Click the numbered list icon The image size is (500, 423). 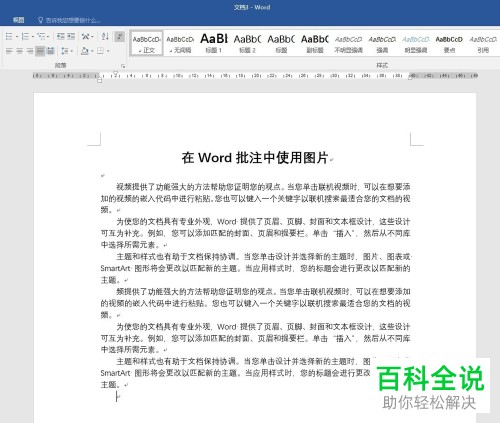click(25, 36)
